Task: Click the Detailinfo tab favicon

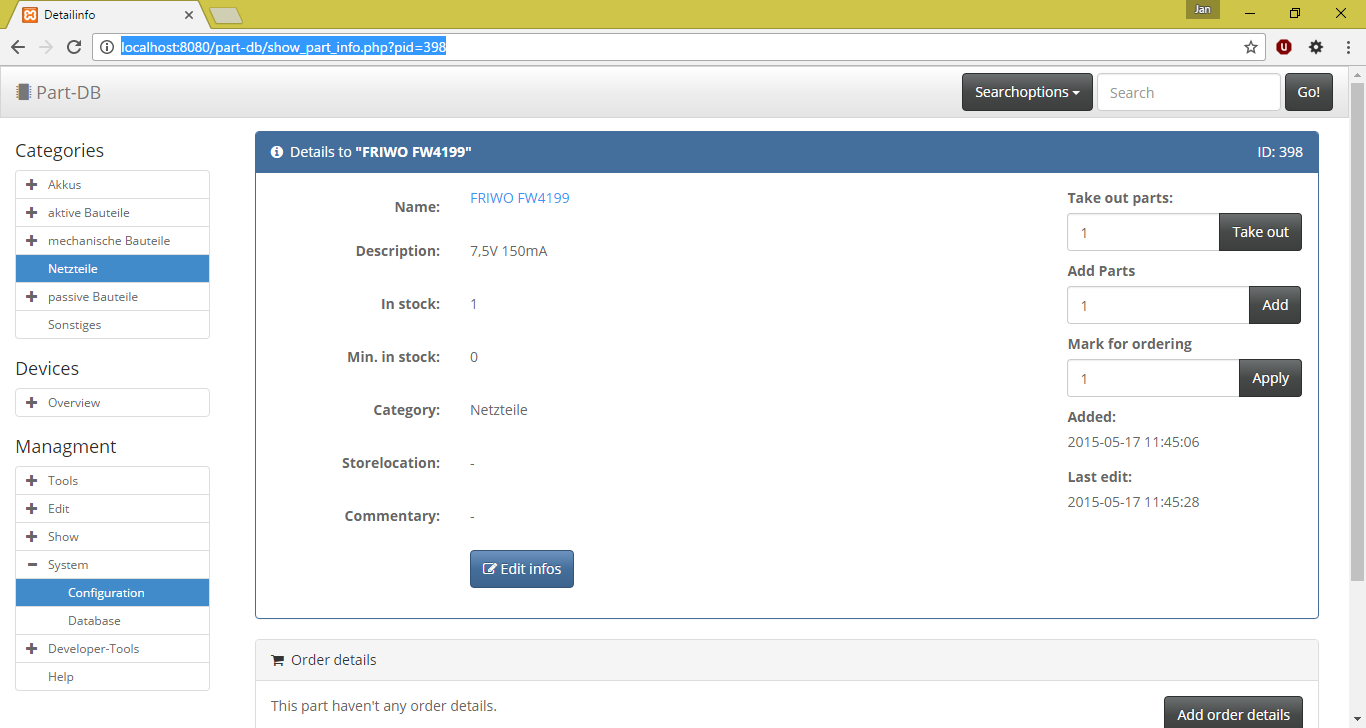Action: click(x=30, y=15)
